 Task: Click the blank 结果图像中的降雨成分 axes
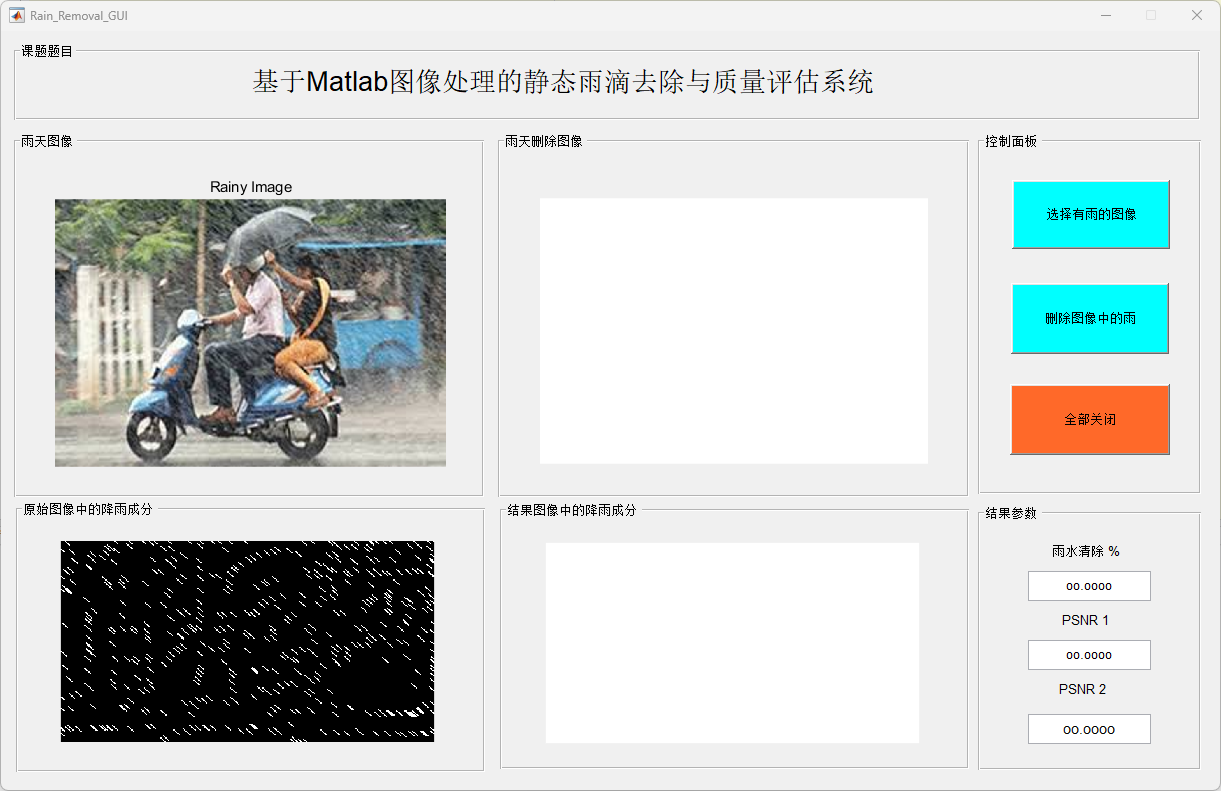click(x=732, y=643)
